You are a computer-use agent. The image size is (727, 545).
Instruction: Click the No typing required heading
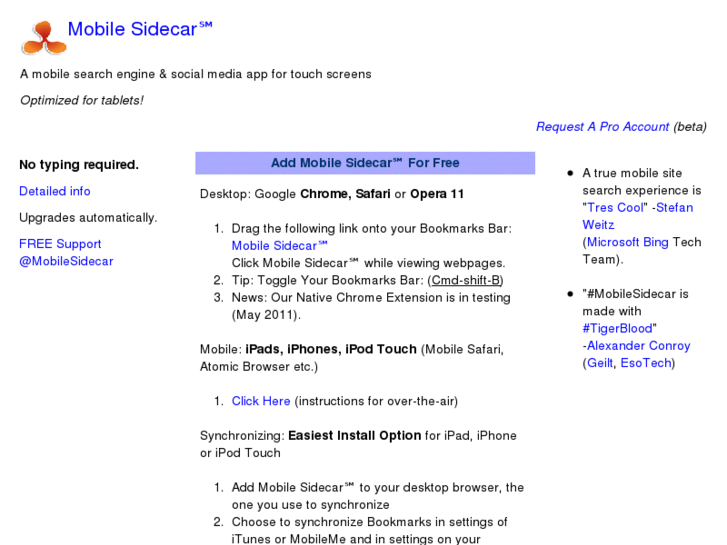[x=79, y=165]
